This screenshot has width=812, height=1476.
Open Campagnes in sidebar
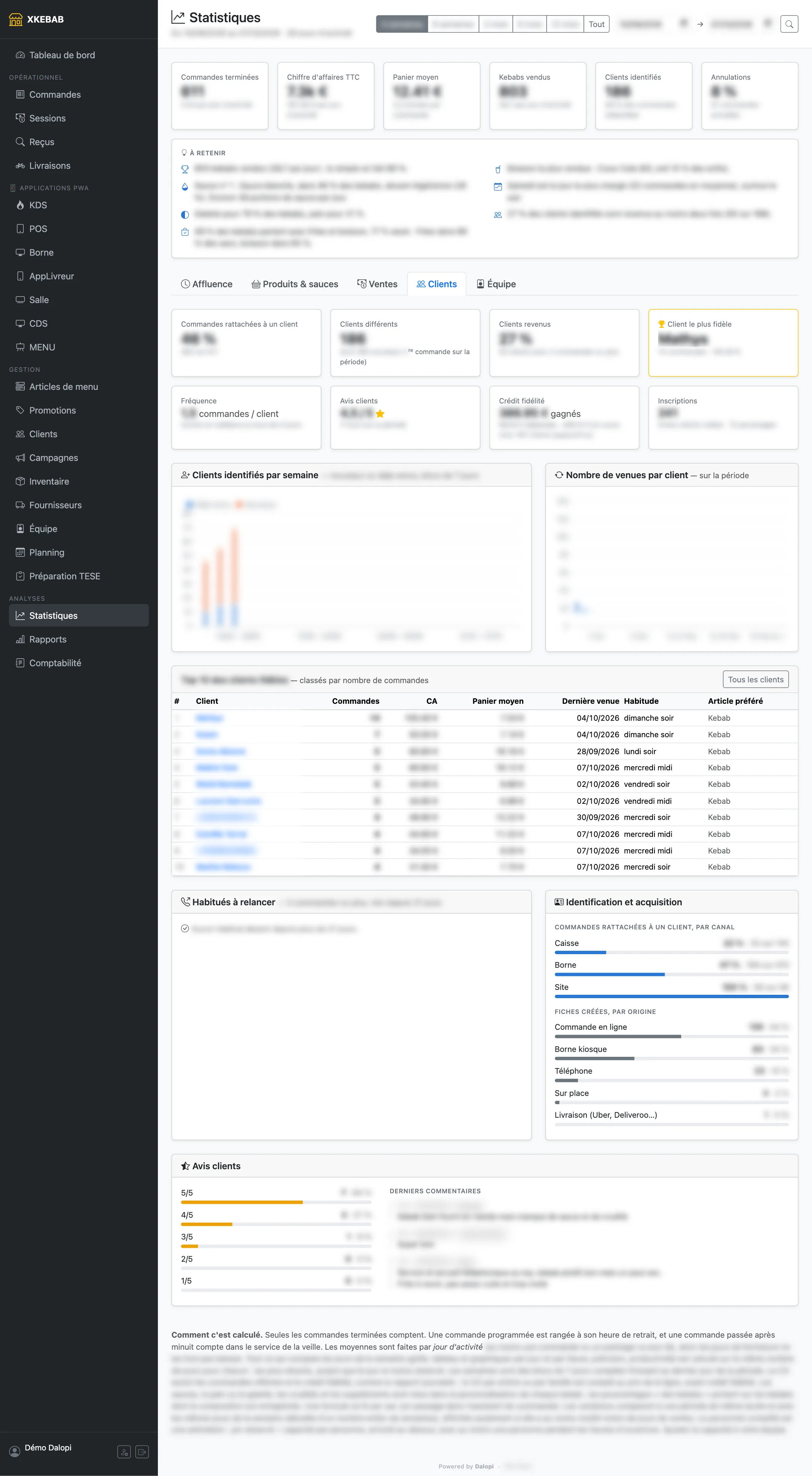point(79,458)
